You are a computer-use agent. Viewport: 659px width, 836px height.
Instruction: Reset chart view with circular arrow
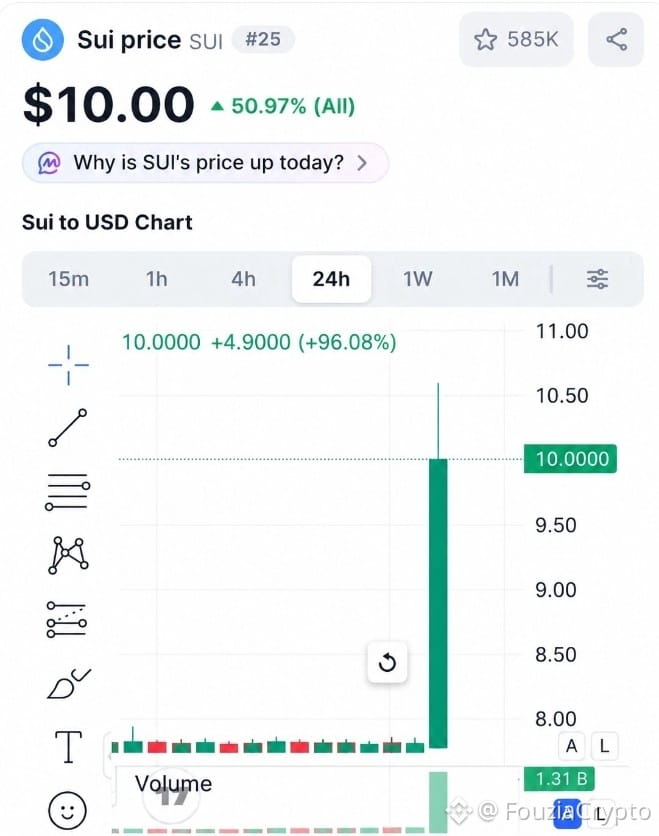(x=387, y=663)
